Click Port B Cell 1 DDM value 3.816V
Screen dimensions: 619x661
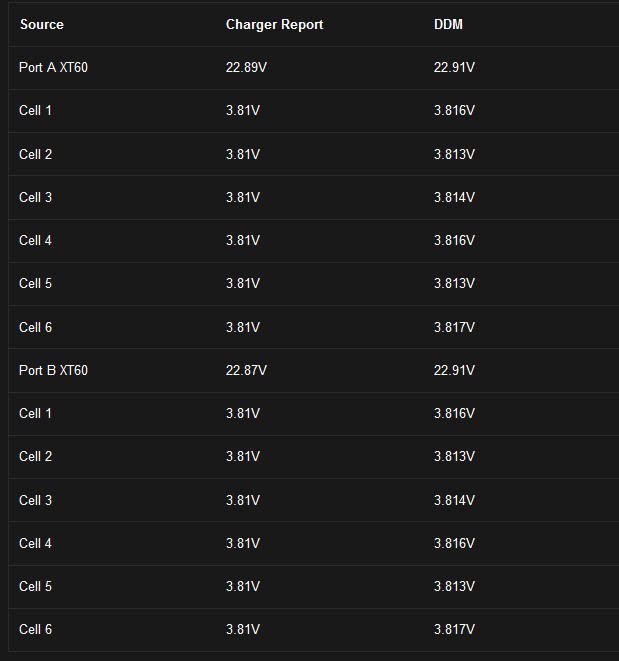pos(454,413)
